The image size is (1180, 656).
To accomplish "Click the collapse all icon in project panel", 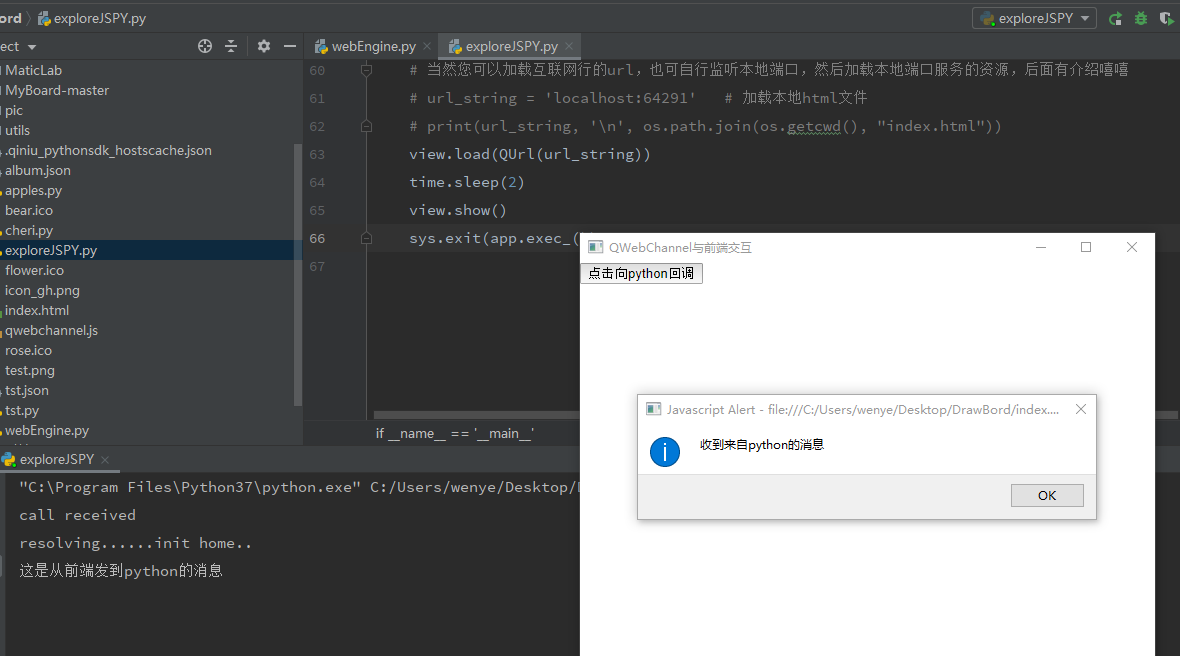I will tap(231, 46).
